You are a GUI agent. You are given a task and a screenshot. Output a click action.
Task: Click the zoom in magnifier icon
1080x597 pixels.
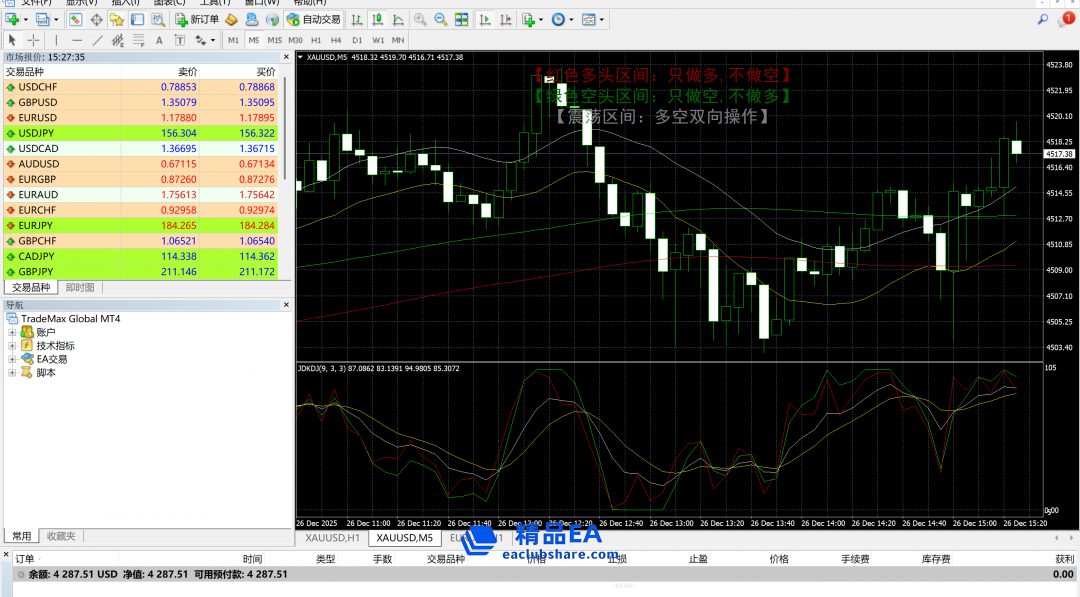tap(420, 19)
